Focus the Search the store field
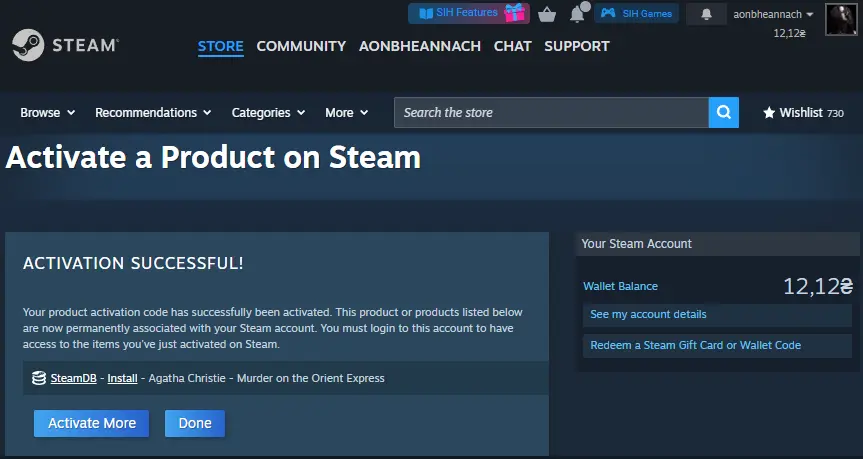This screenshot has width=863, height=459. [x=551, y=112]
